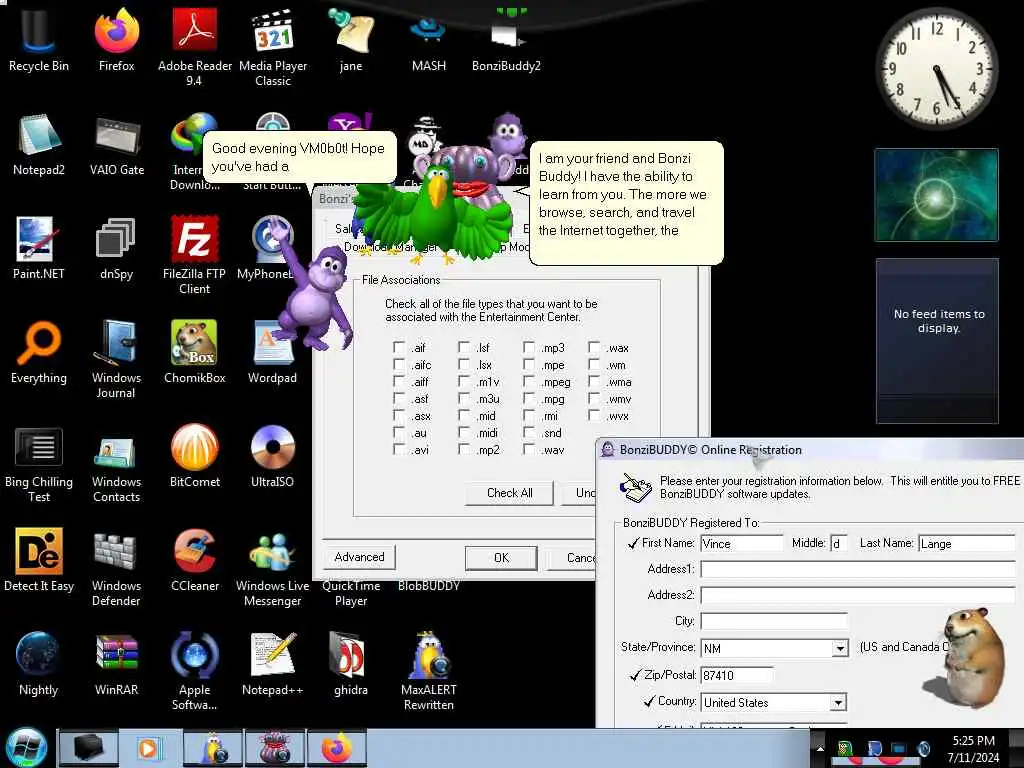This screenshot has height=768, width=1024.
Task: Show hidden system tray icons arrow
Action: tap(820, 748)
